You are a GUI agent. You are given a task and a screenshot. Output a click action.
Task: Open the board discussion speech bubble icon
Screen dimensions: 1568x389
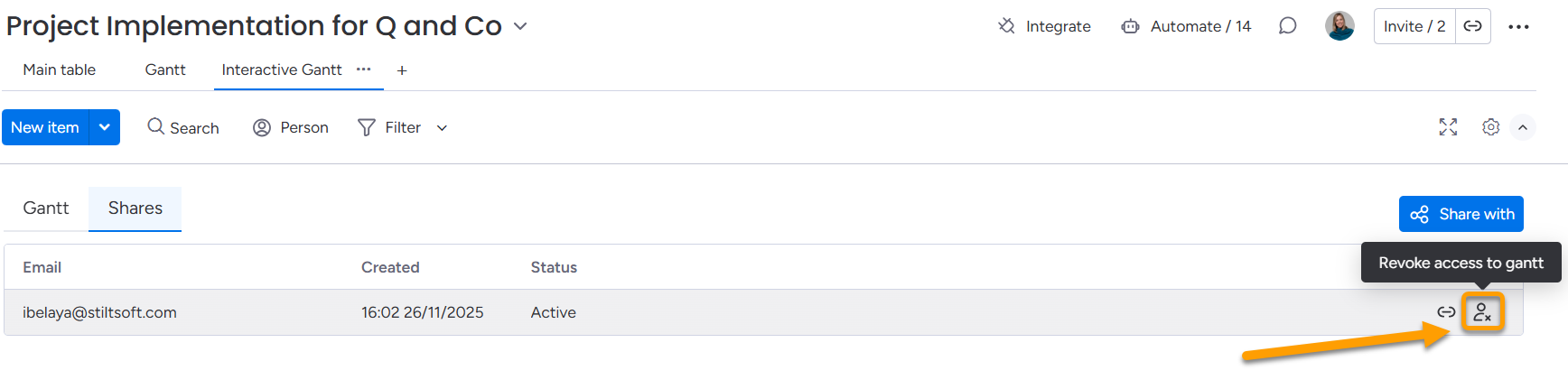(1287, 26)
